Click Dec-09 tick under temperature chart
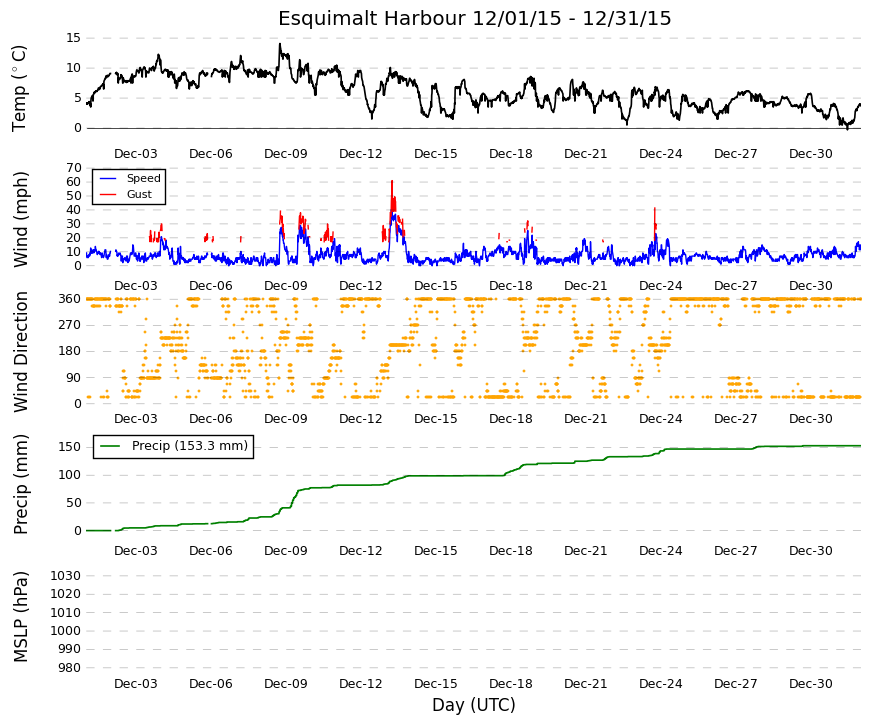This screenshot has width=871, height=725. tap(286, 154)
